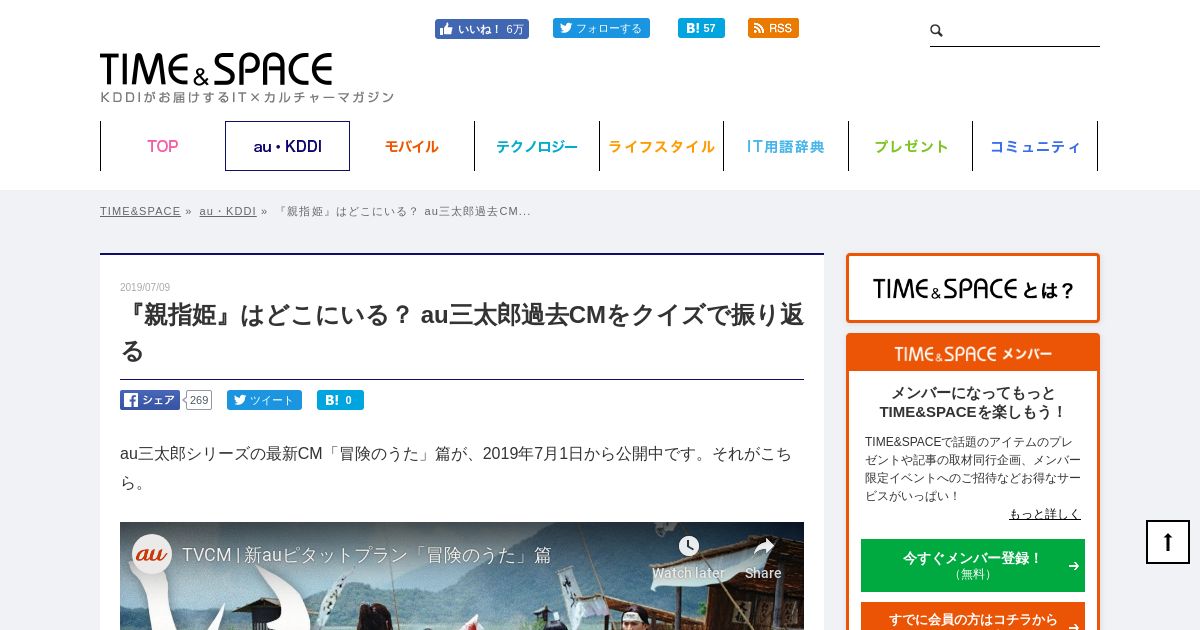
Task: Click the Facebook シェア button under title
Action: point(150,400)
